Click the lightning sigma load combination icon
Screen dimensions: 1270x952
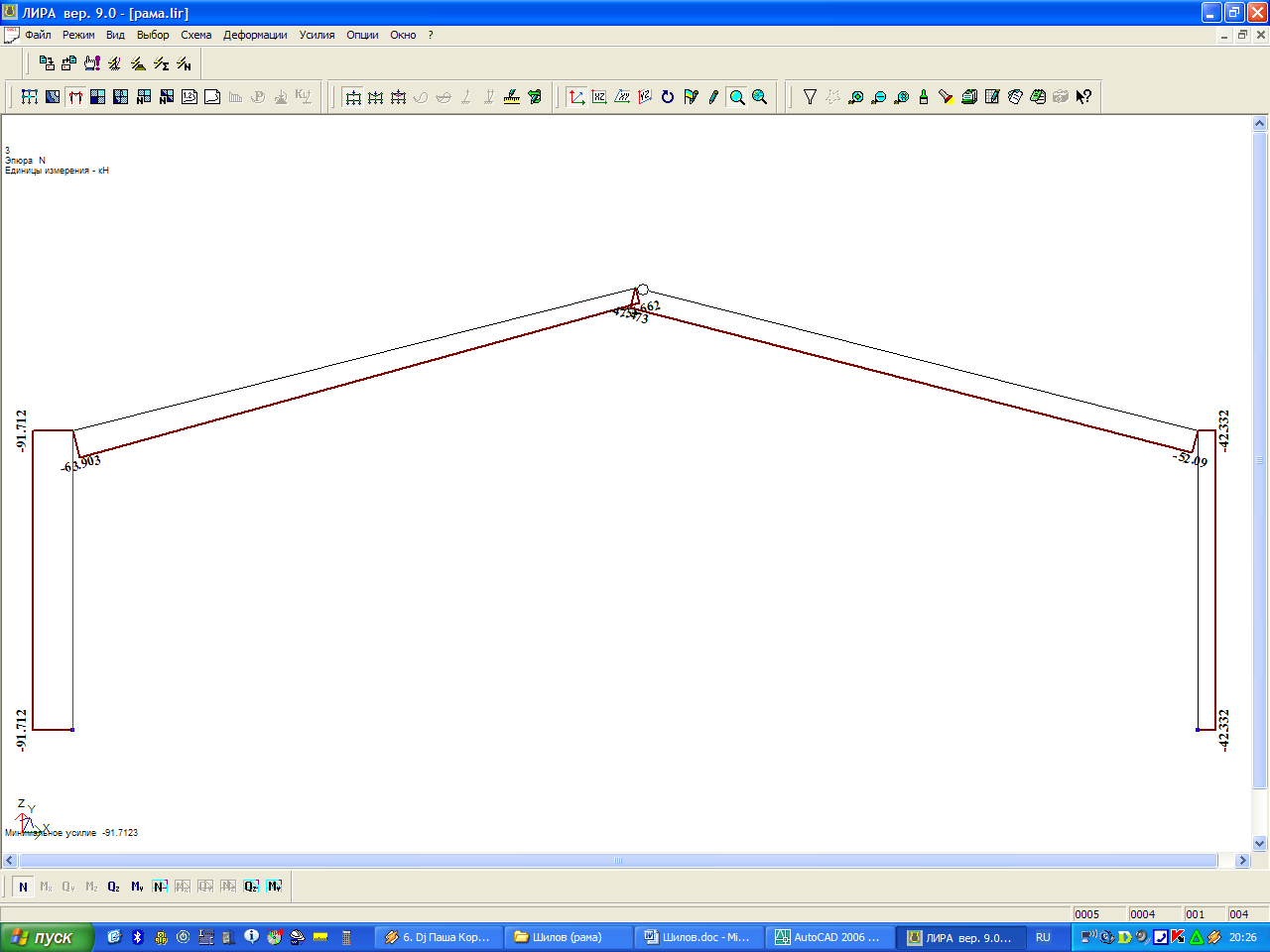(x=161, y=63)
